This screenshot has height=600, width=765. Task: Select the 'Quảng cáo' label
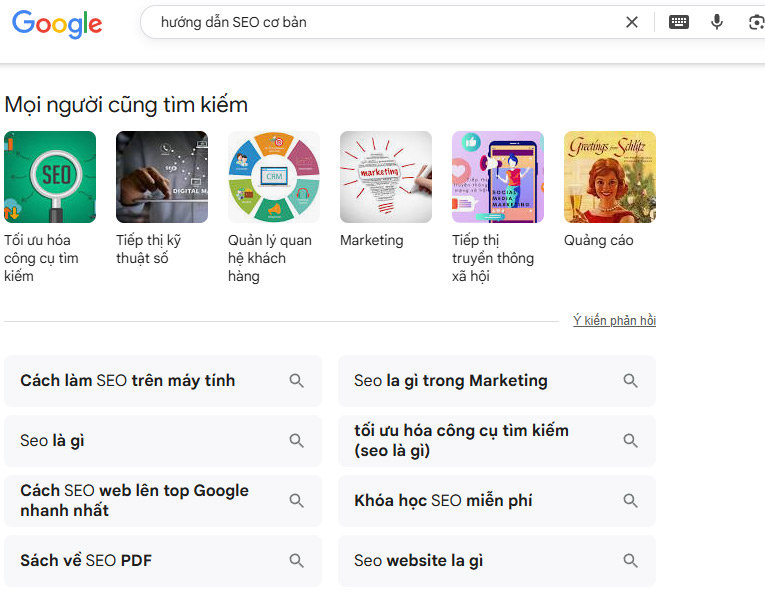[599, 240]
